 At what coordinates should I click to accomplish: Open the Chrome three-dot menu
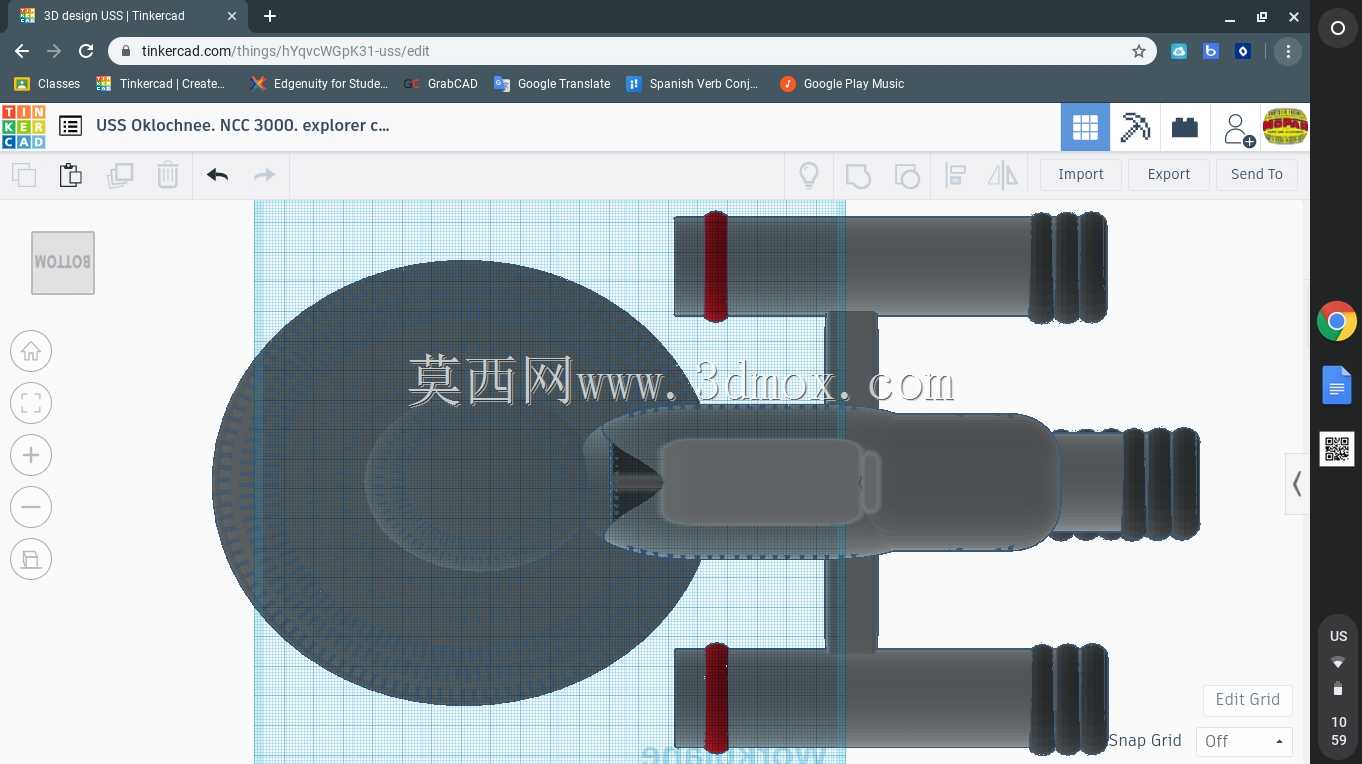pyautogui.click(x=1288, y=51)
